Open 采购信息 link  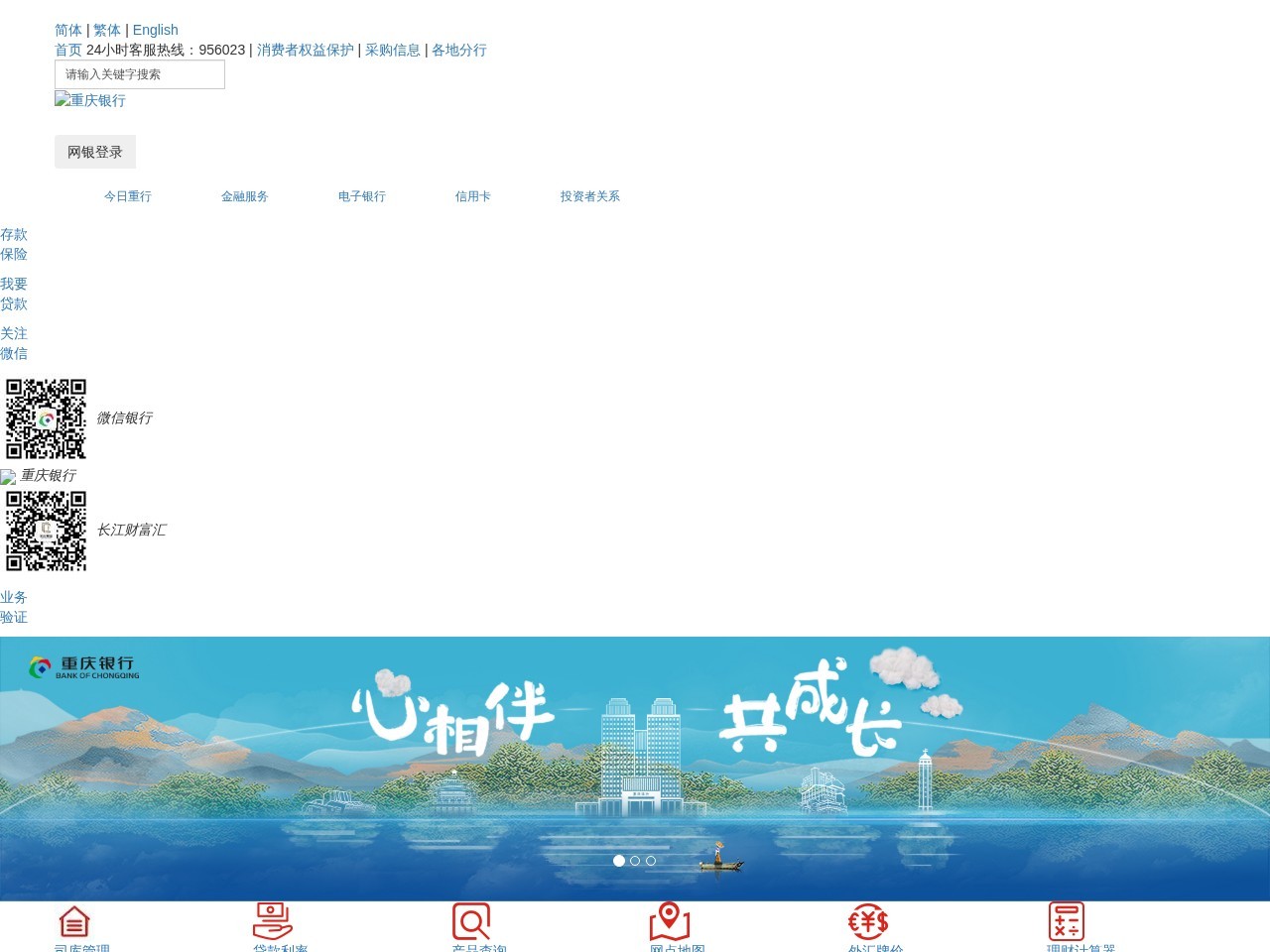[x=393, y=50]
